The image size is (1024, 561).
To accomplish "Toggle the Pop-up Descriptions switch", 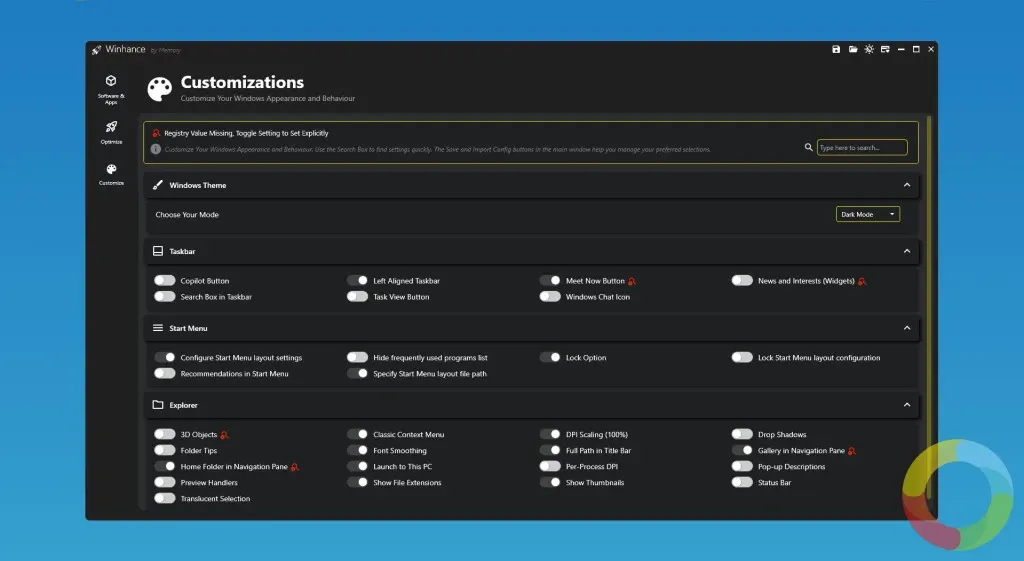I will [742, 466].
